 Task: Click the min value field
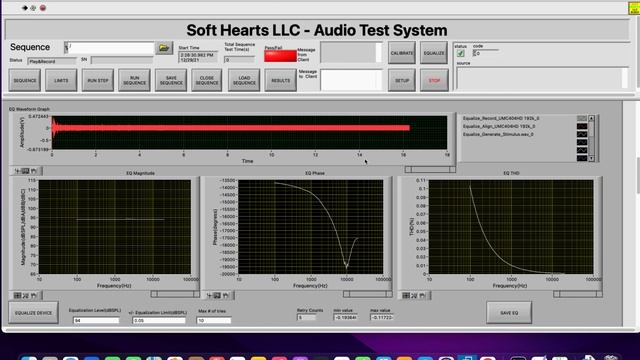345,317
